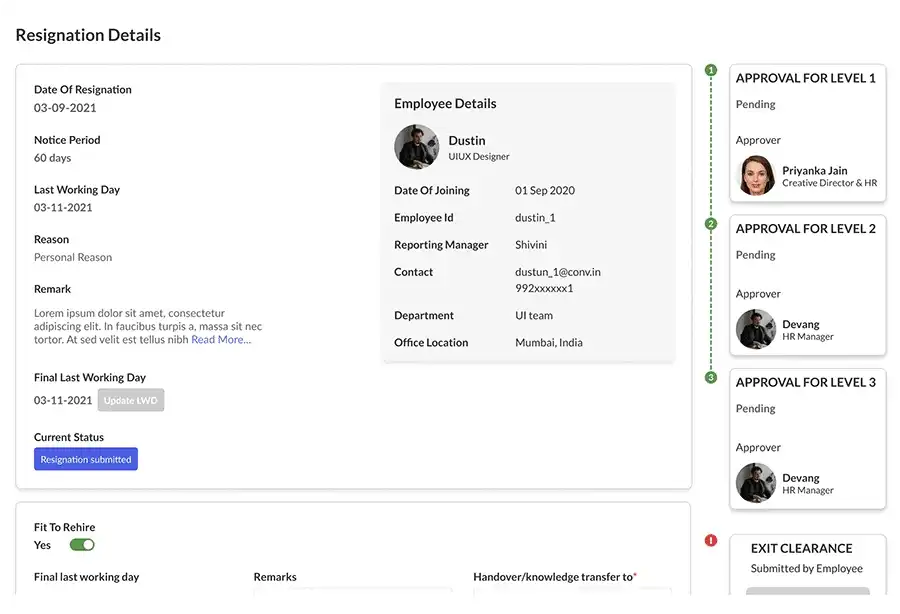
Task: Click the Devang name in Level 2 card
Action: [x=801, y=324]
